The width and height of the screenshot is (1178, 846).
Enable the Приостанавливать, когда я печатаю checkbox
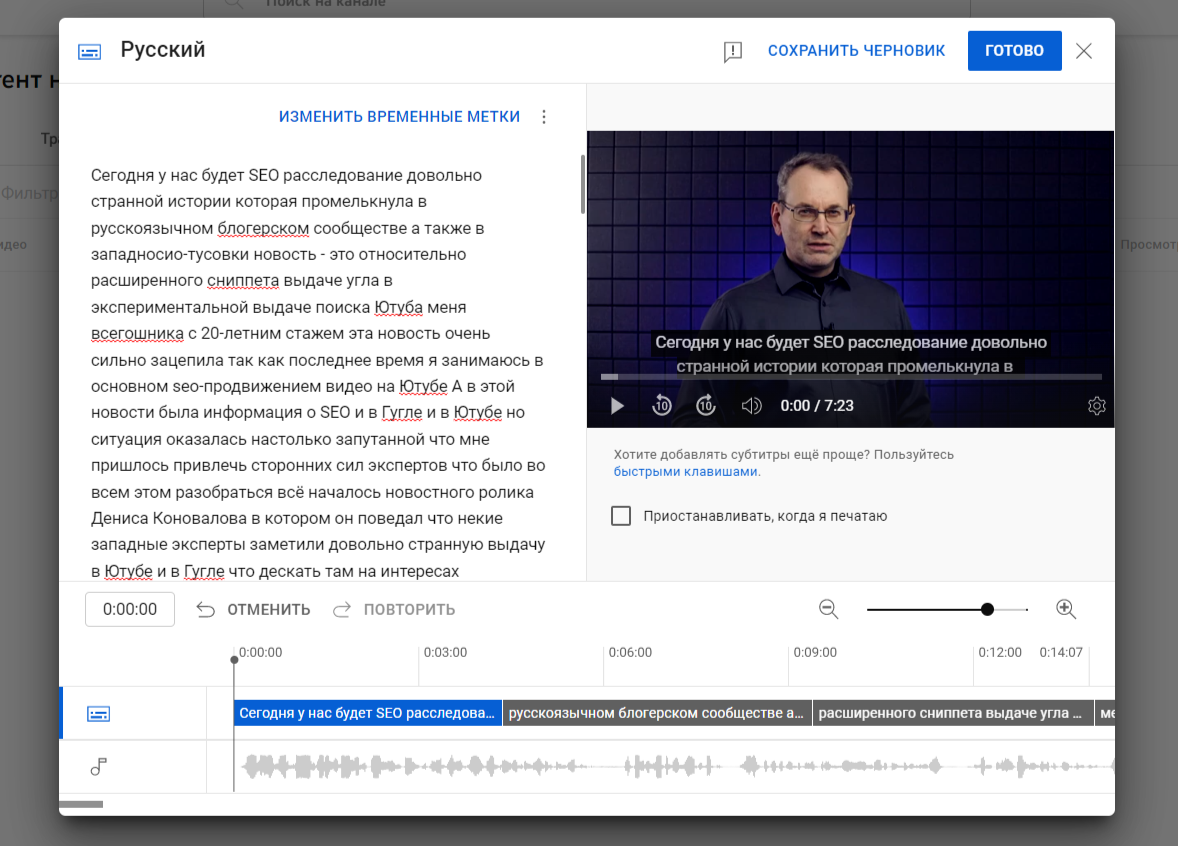tap(621, 515)
